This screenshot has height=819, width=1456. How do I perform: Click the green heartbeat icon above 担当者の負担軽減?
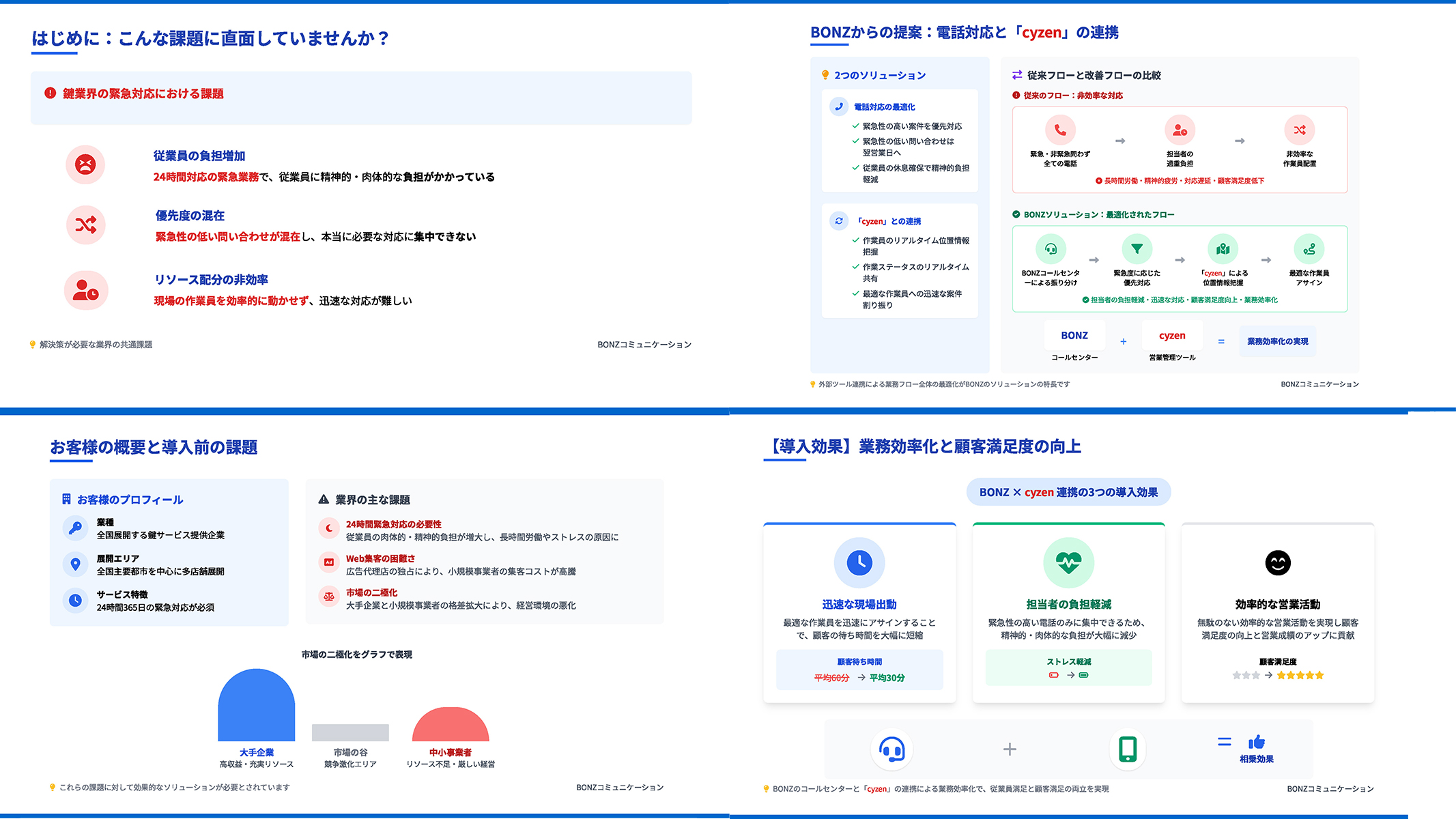point(1068,562)
